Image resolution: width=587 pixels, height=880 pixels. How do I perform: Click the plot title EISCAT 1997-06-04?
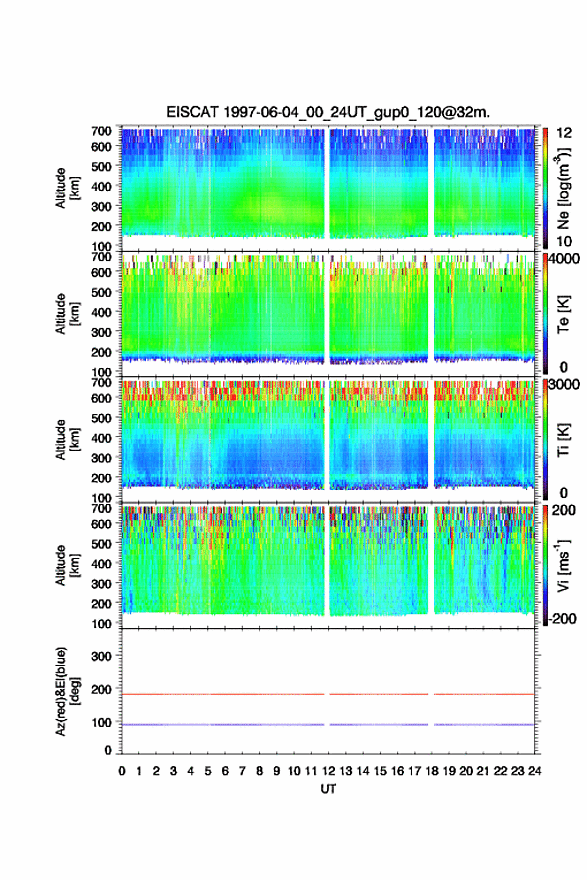(328, 112)
